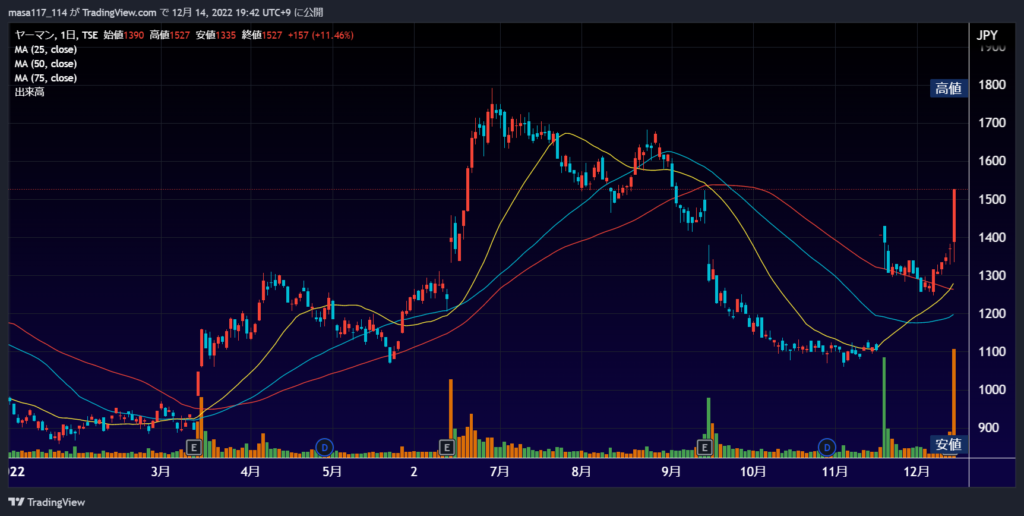The height and width of the screenshot is (516, 1024).
Task: Click the earnings E marker before 4月
Action: 193,447
